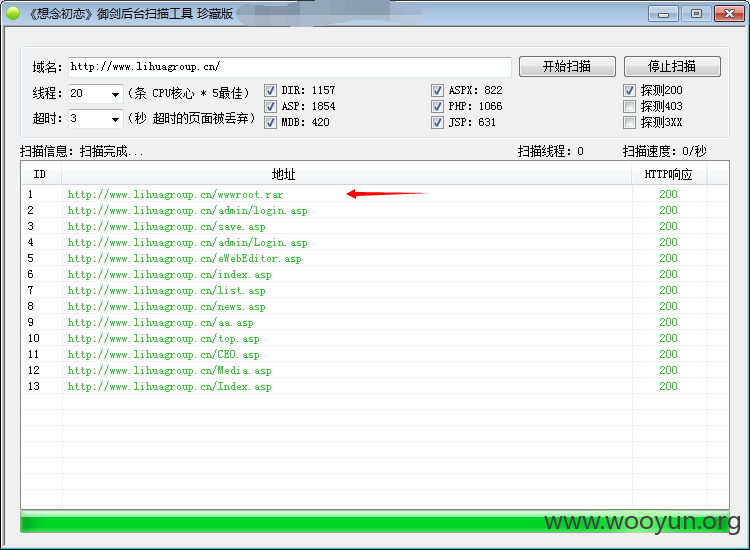The height and width of the screenshot is (550, 750).
Task: Maximize the scanner window
Action: tap(696, 14)
